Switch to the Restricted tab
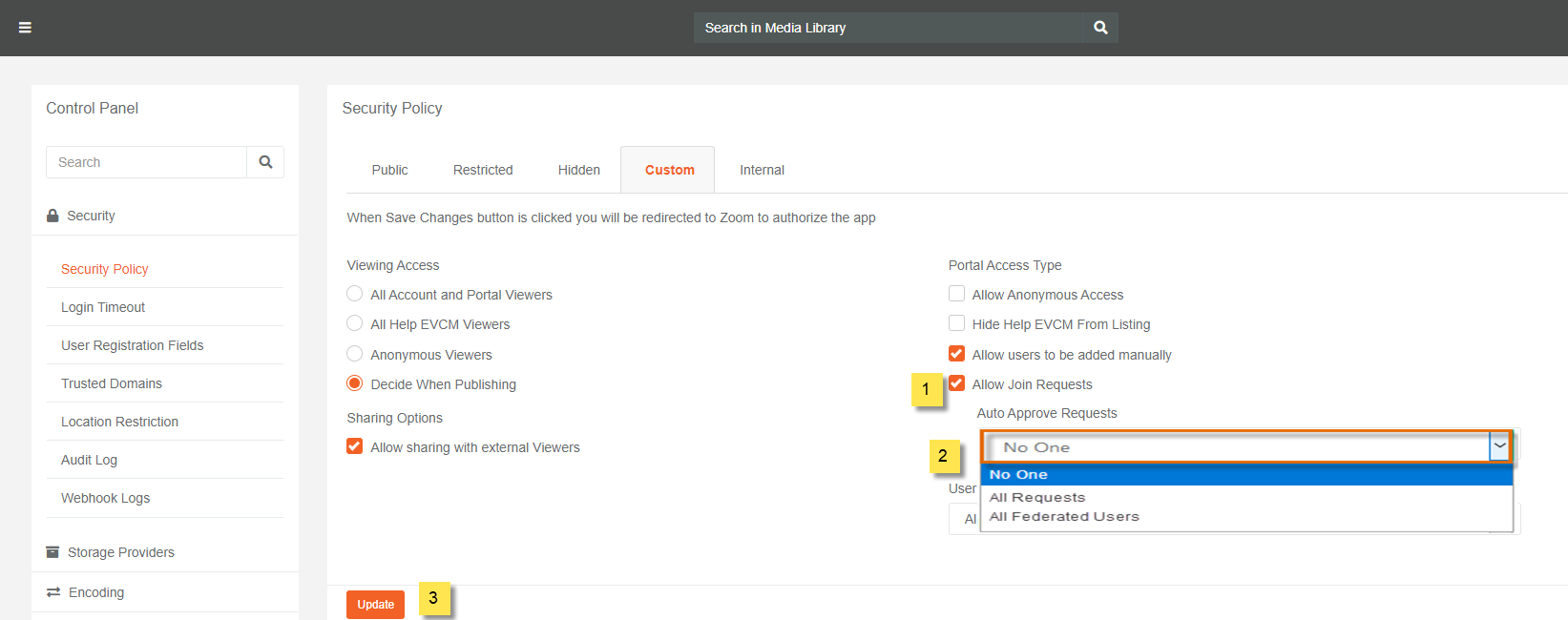This screenshot has height=620, width=1568. pyautogui.click(x=483, y=170)
